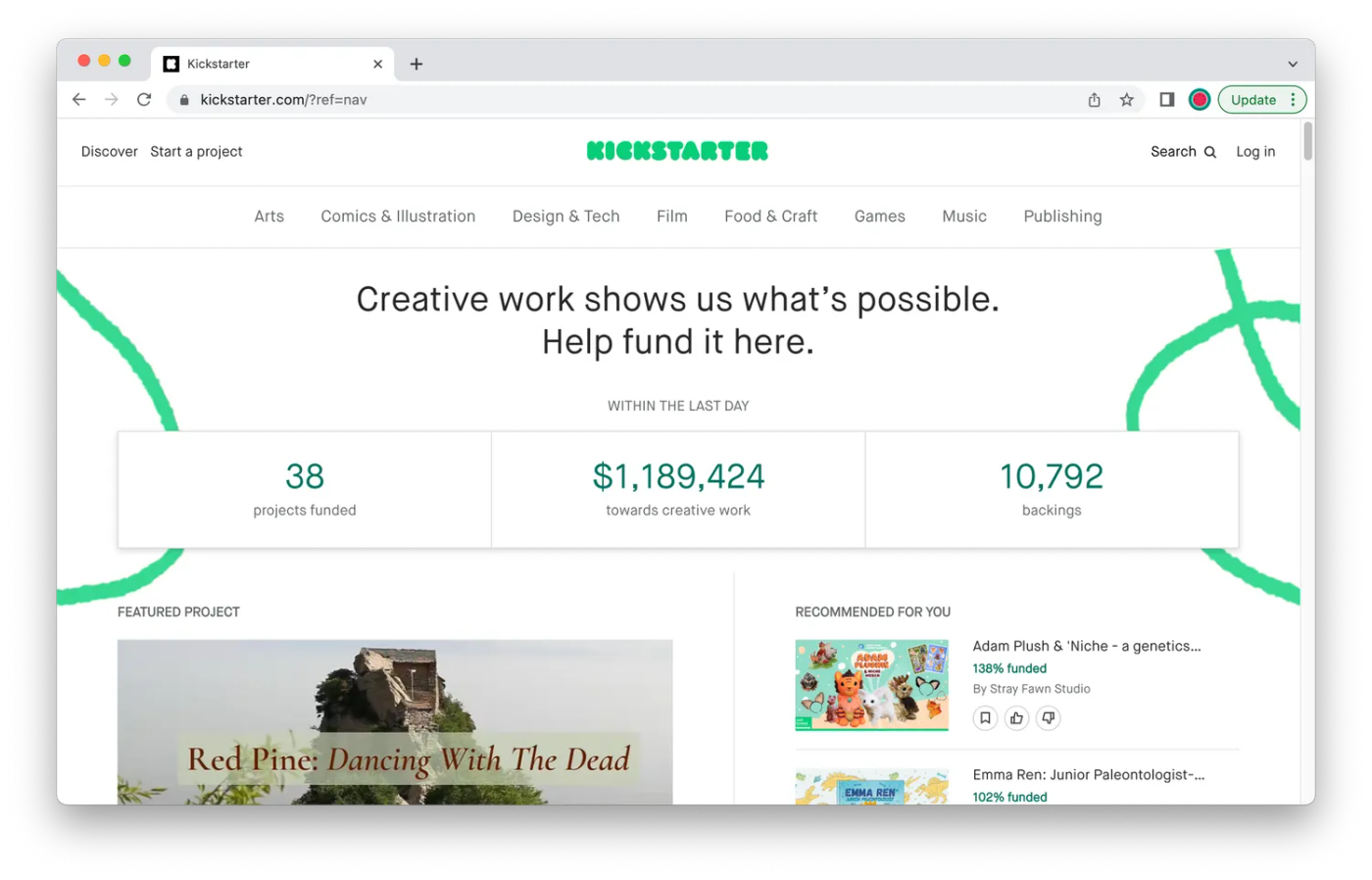The image size is (1372, 880).
Task: Toggle the browser side panel icon
Action: tap(1166, 100)
